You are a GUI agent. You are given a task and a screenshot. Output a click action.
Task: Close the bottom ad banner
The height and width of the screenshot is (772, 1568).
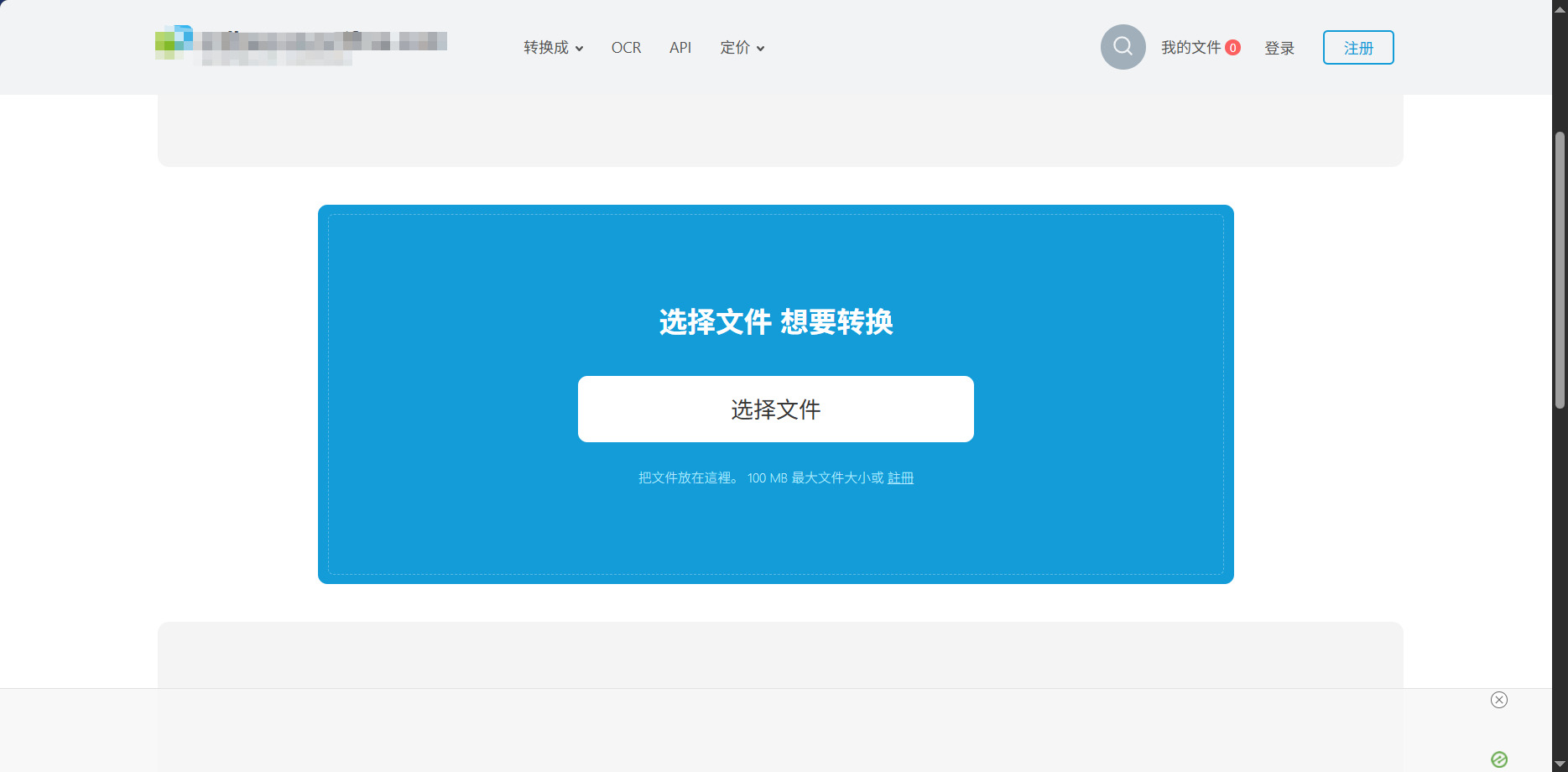click(1499, 700)
